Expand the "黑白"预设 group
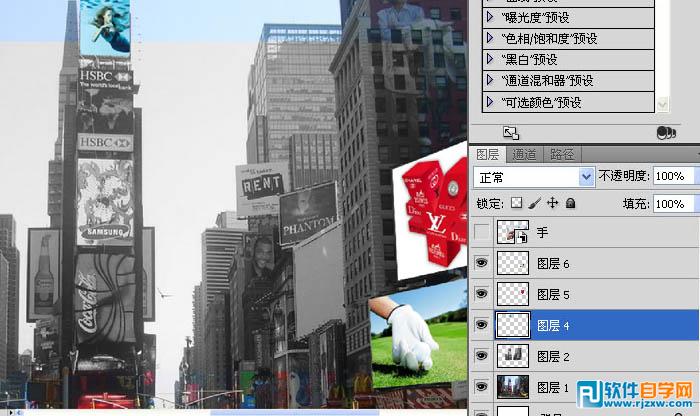This screenshot has width=700, height=416. [x=490, y=59]
